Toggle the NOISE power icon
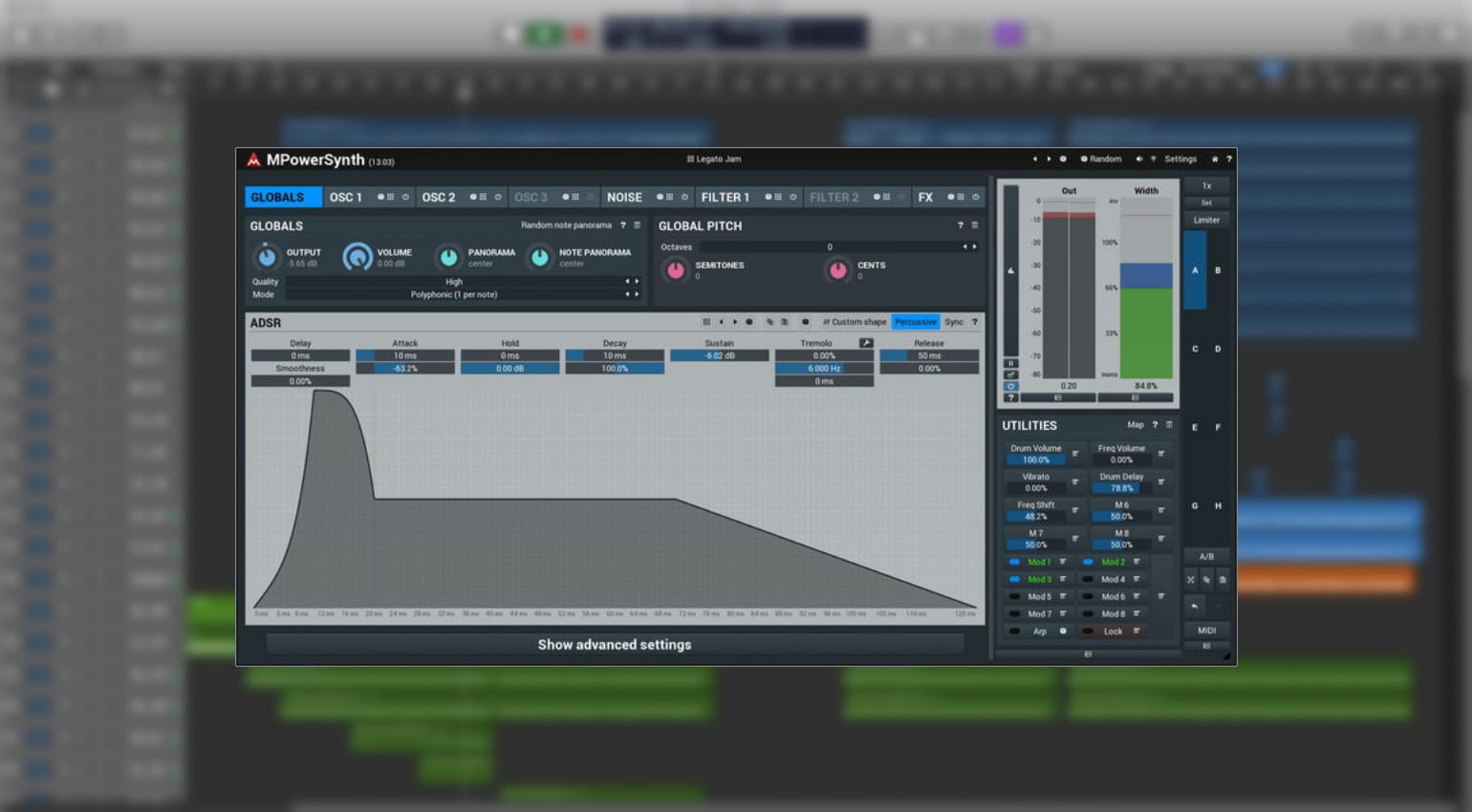Viewport: 1472px width, 812px height. pyautogui.click(x=684, y=198)
